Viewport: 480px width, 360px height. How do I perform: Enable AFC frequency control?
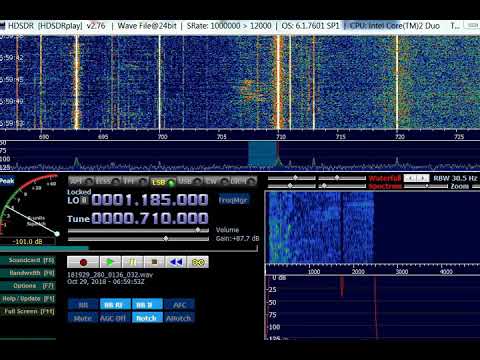pyautogui.click(x=179, y=305)
